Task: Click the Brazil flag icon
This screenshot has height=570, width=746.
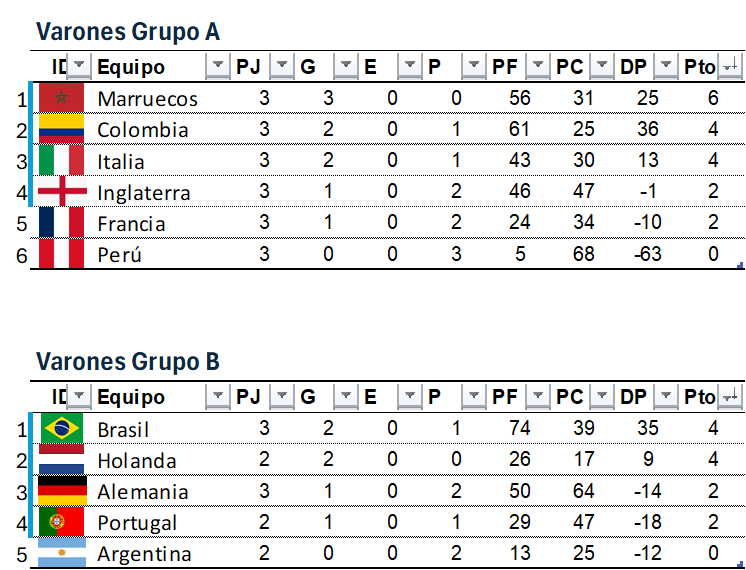Action: (60, 429)
